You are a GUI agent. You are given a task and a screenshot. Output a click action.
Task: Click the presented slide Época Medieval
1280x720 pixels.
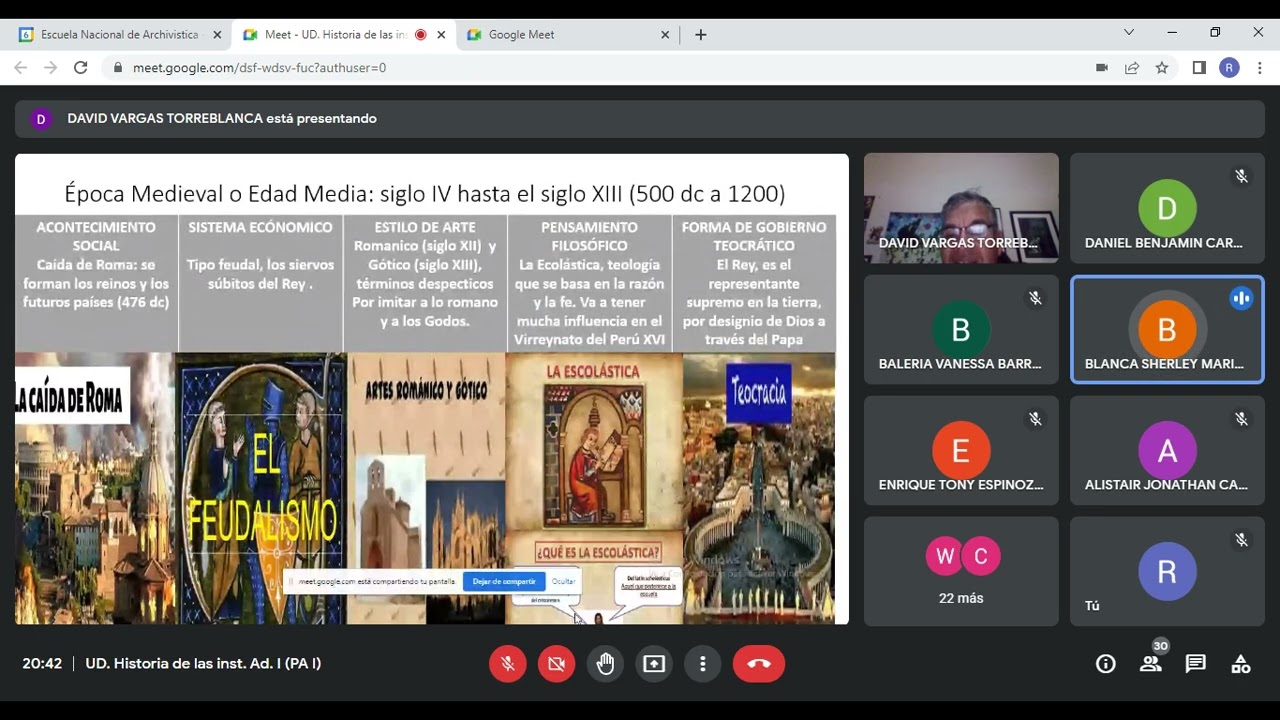[432, 389]
